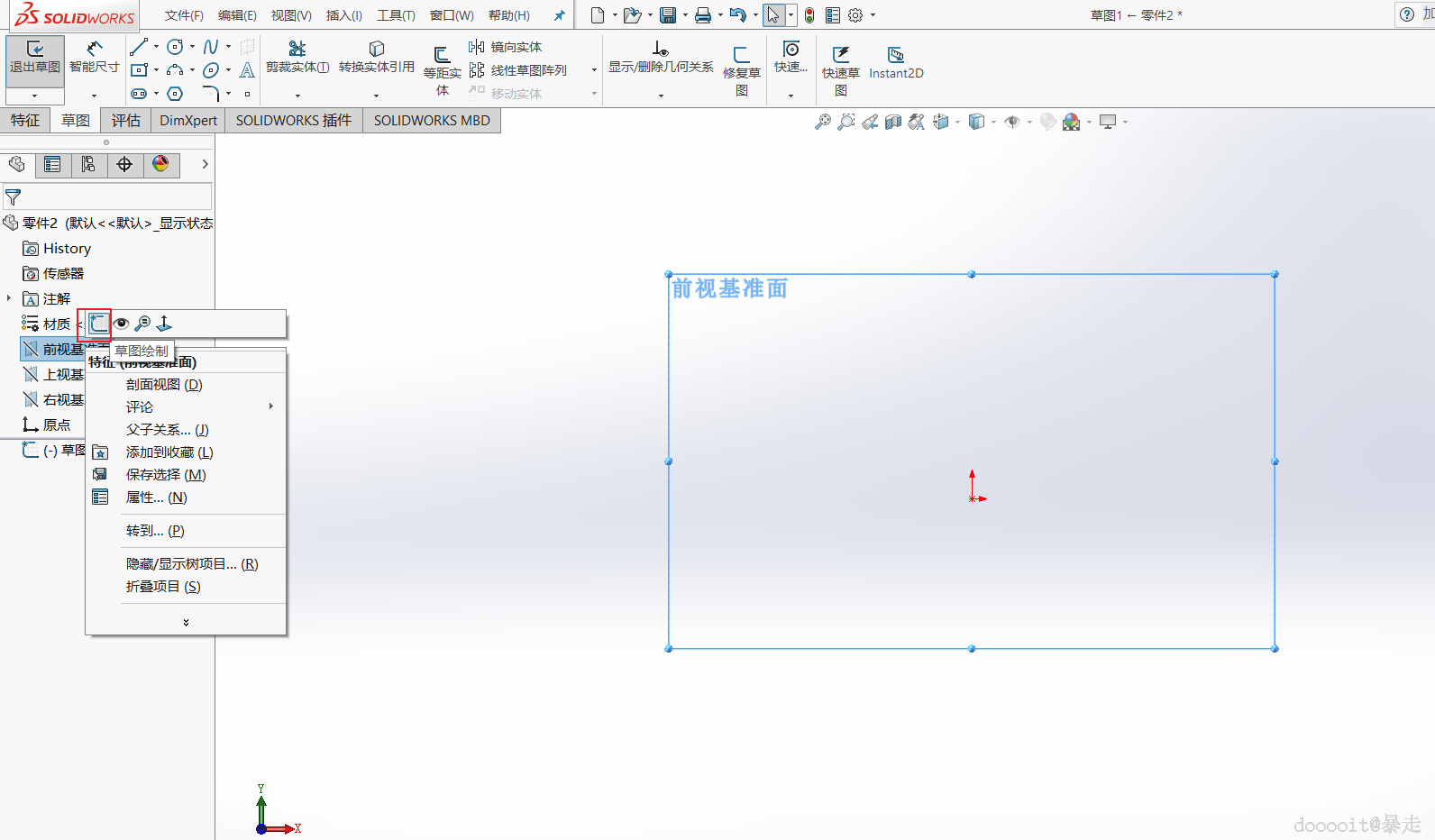This screenshot has width=1435, height=840.
Task: Click Zoom to Area in view toolbar
Action: [846, 122]
